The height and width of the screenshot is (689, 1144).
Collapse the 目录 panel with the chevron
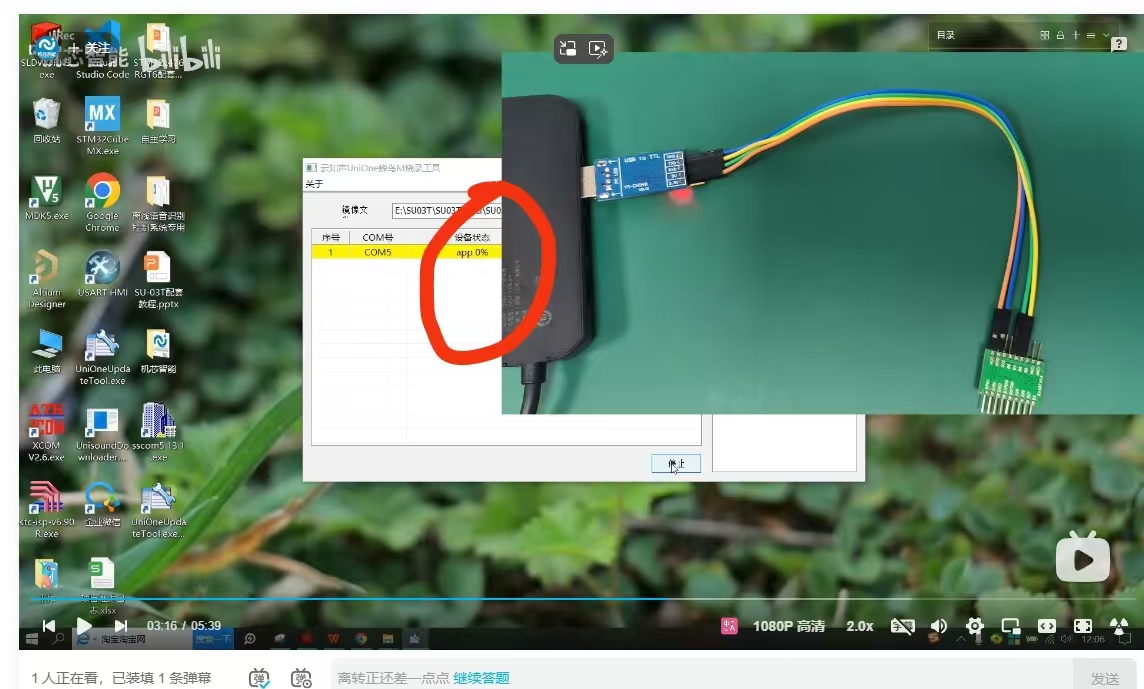[x=1106, y=35]
